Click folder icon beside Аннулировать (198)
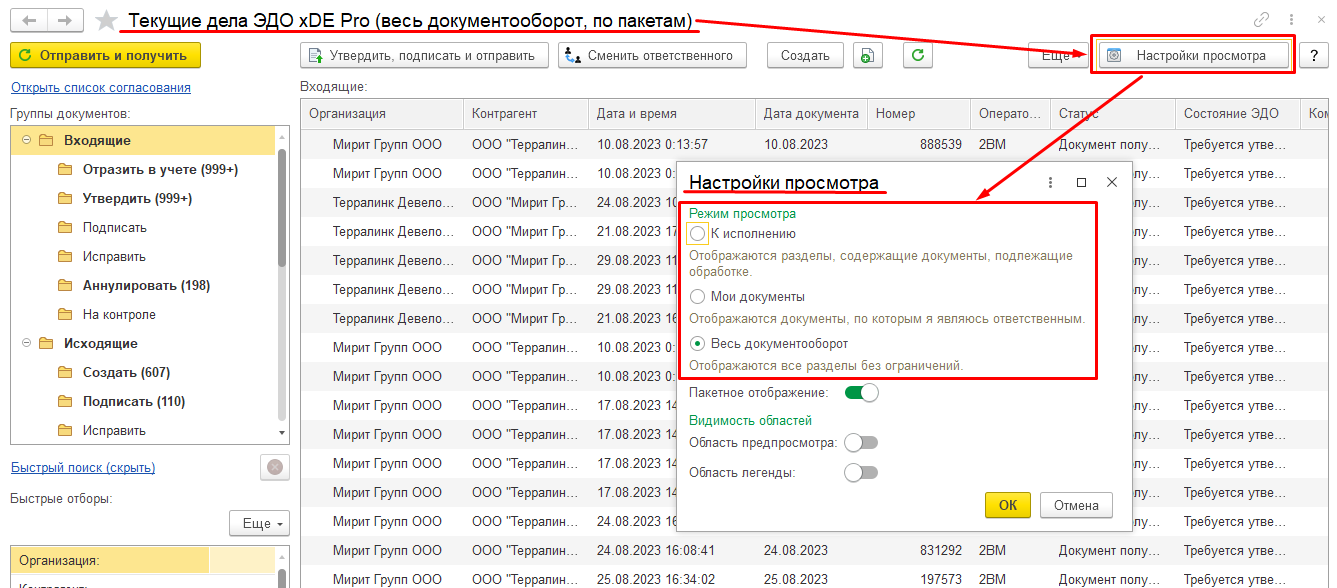 65,286
